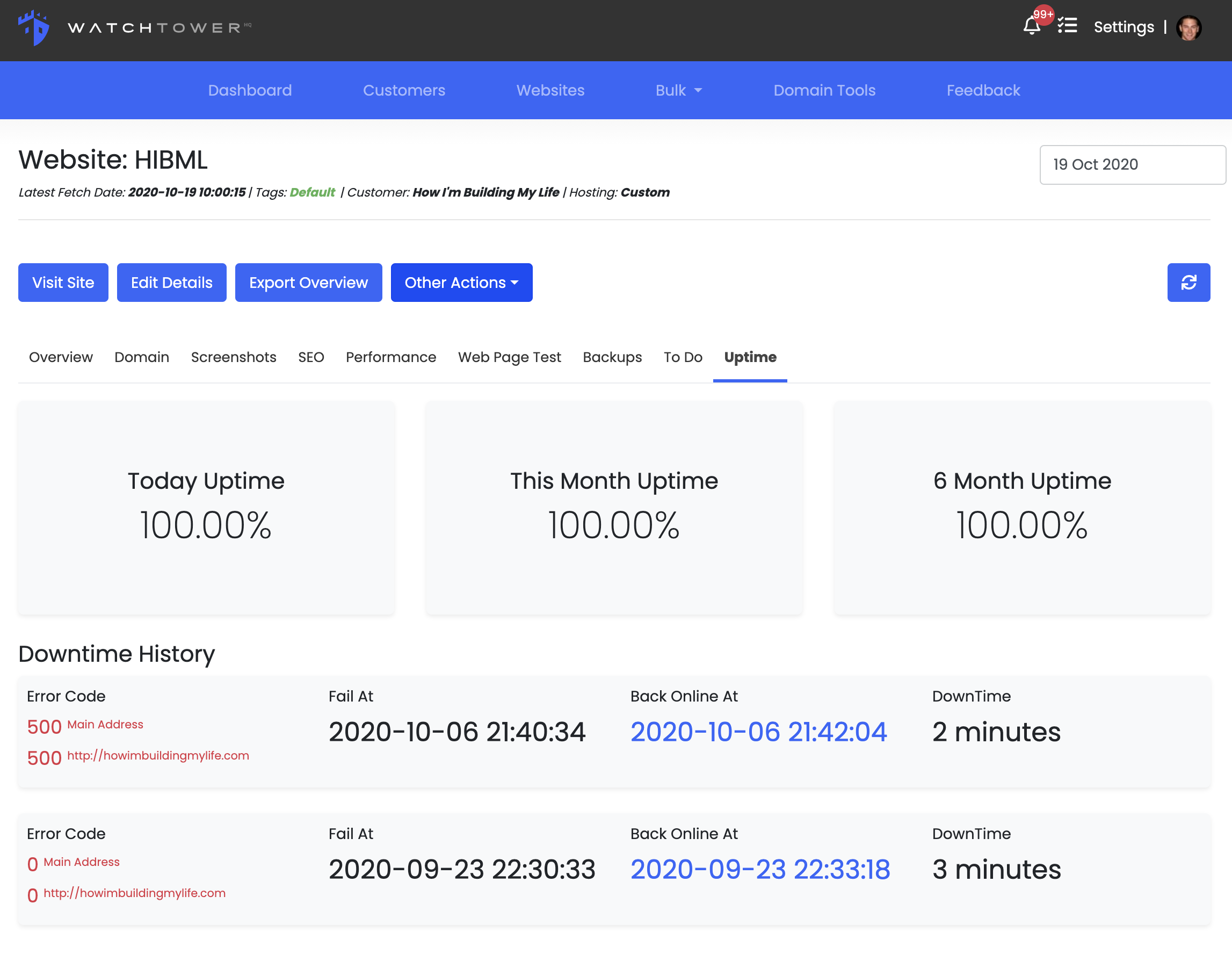Click the user profile avatar

pyautogui.click(x=1189, y=27)
